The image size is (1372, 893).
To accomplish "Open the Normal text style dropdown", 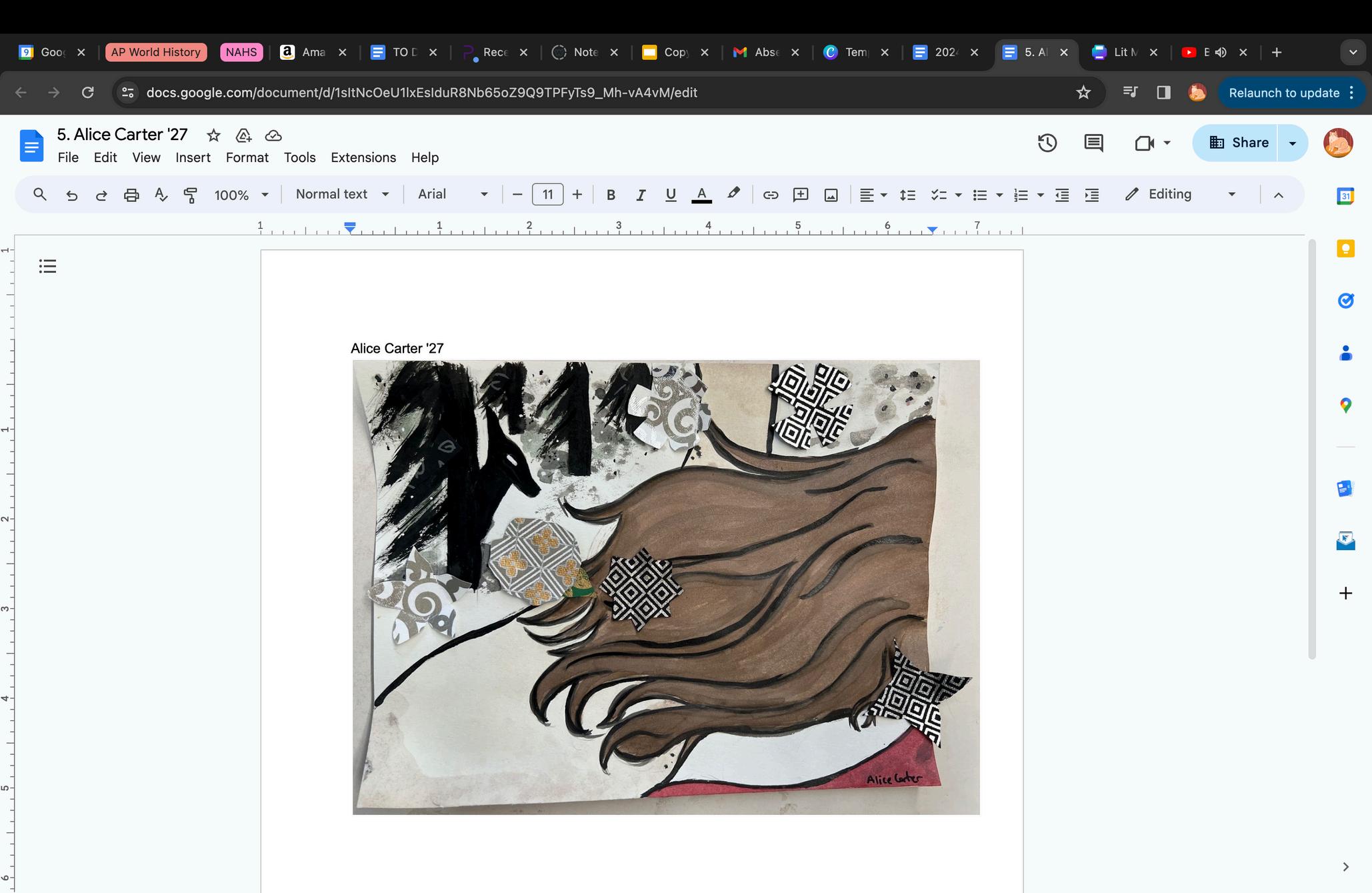I will 342,194.
